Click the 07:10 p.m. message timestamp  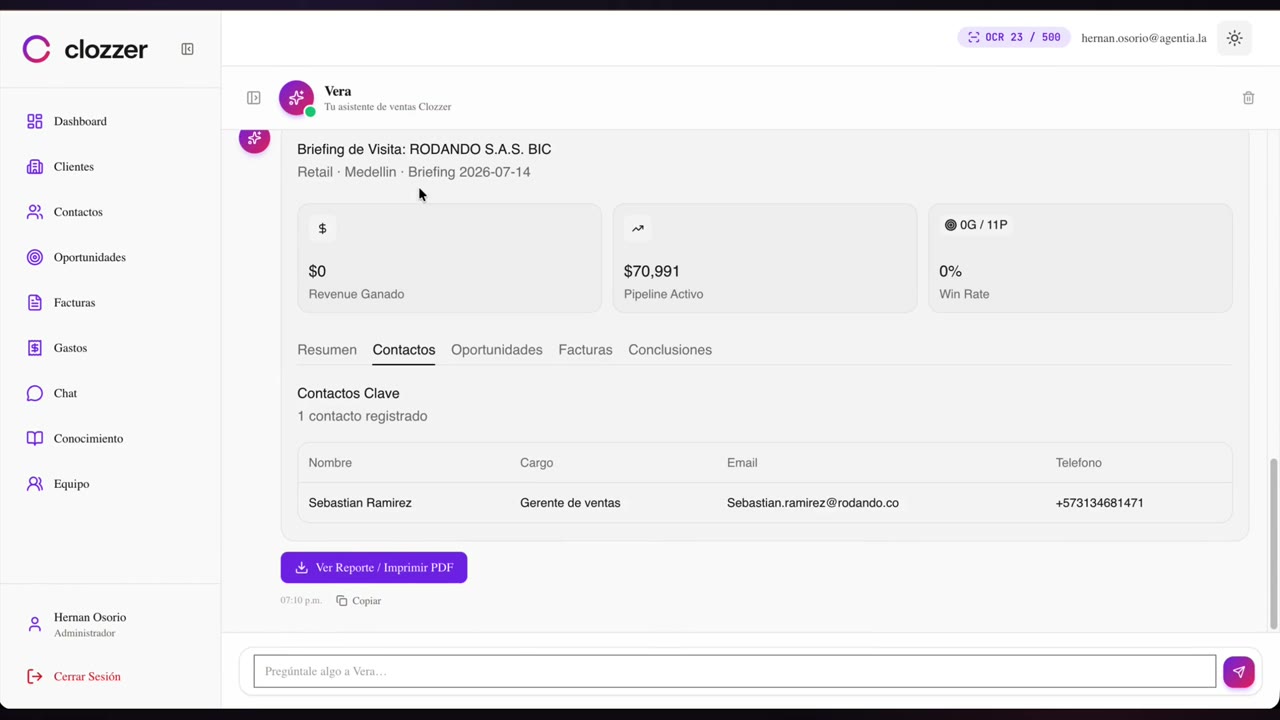pos(301,601)
